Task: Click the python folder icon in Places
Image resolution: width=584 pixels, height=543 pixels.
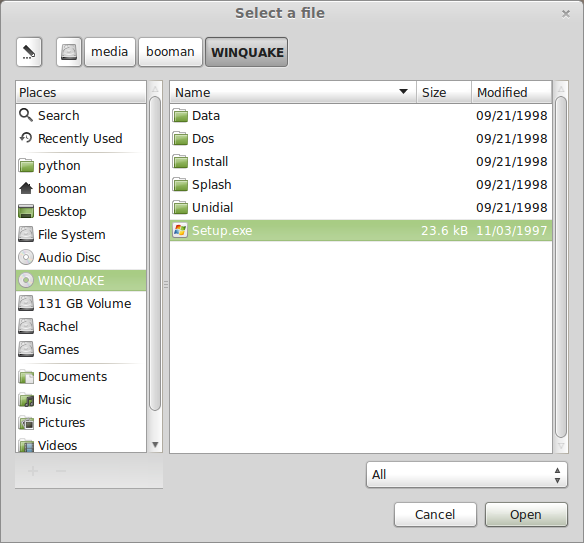Action: click(x=26, y=165)
